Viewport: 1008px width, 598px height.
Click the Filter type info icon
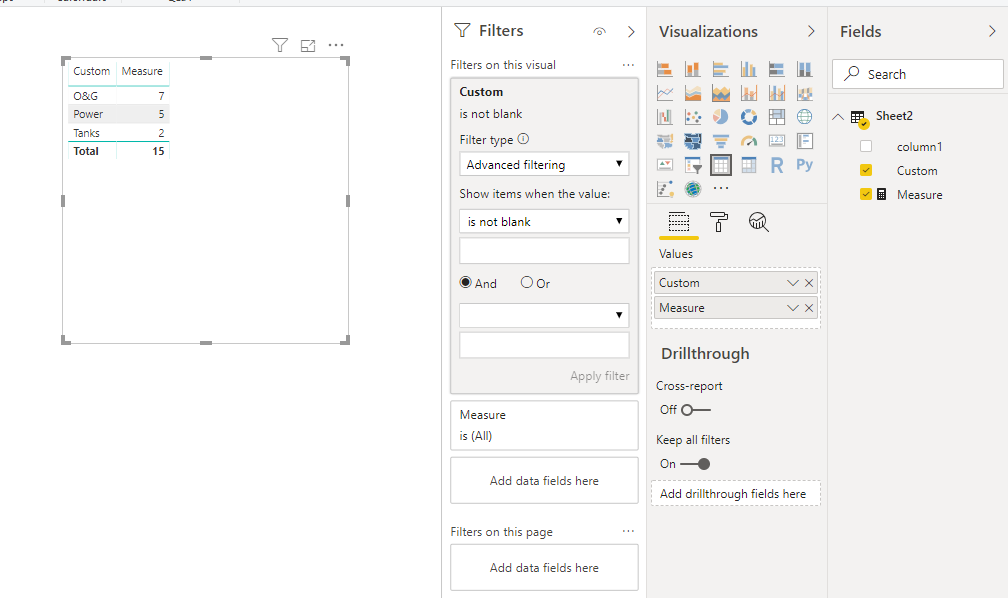[x=523, y=138]
